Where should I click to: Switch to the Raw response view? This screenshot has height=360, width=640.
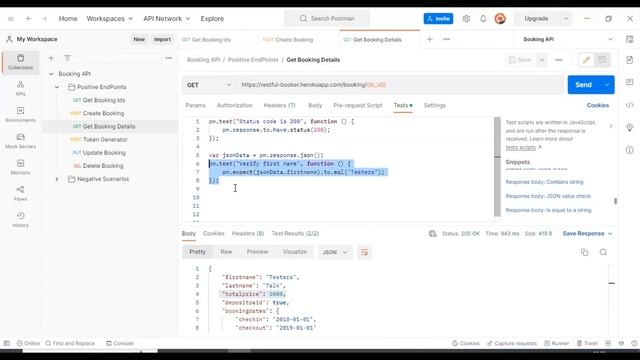(226, 252)
